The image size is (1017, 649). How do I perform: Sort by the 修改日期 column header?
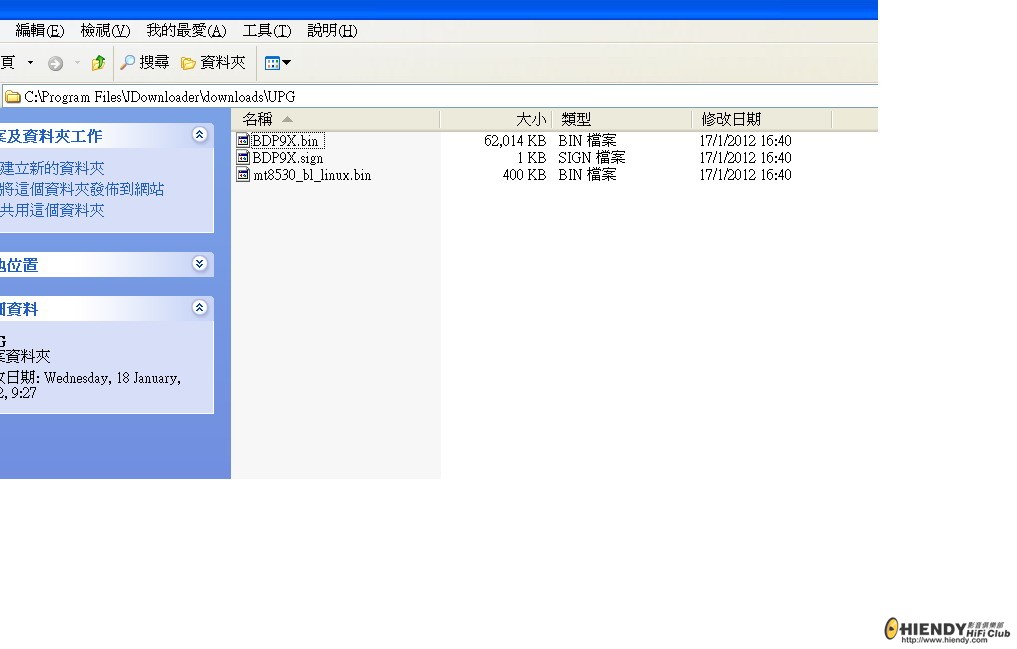[x=761, y=119]
